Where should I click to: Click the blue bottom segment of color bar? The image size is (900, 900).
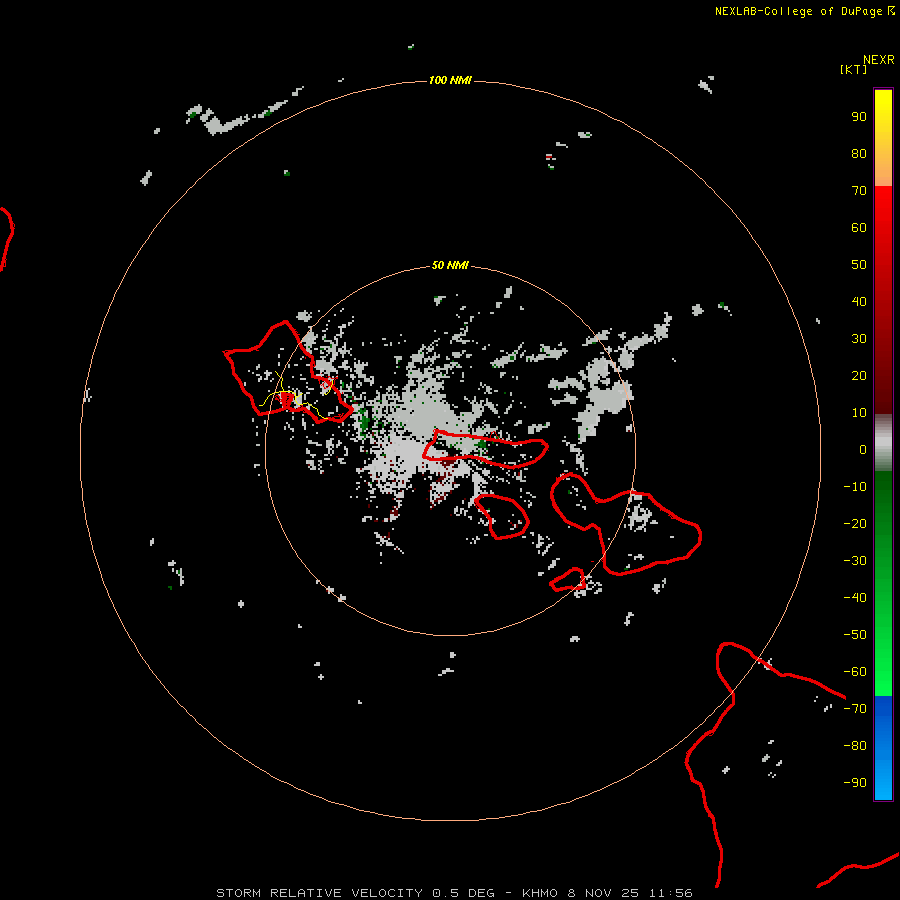click(x=883, y=747)
